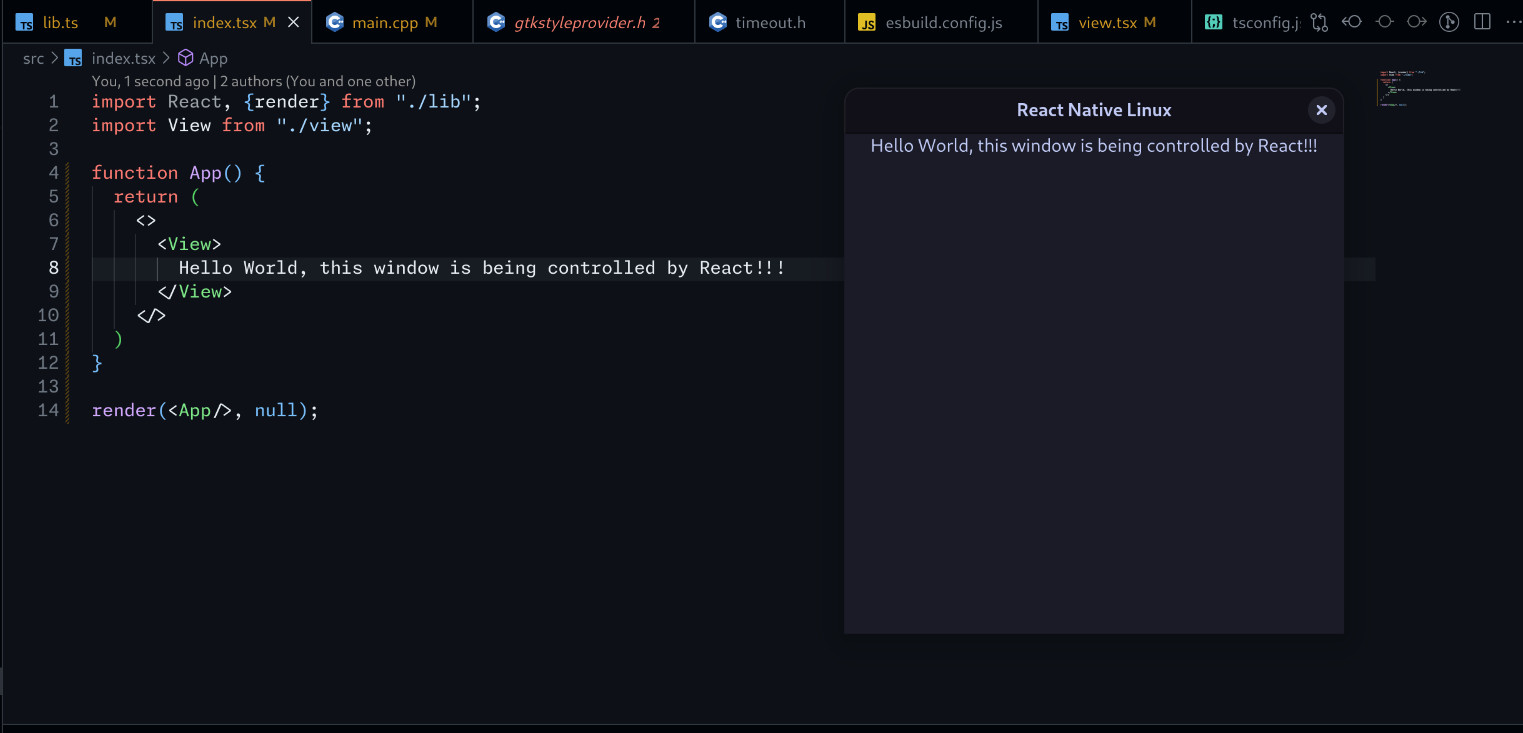
Task: Click line number 14 in the gutter
Action: click(48, 411)
